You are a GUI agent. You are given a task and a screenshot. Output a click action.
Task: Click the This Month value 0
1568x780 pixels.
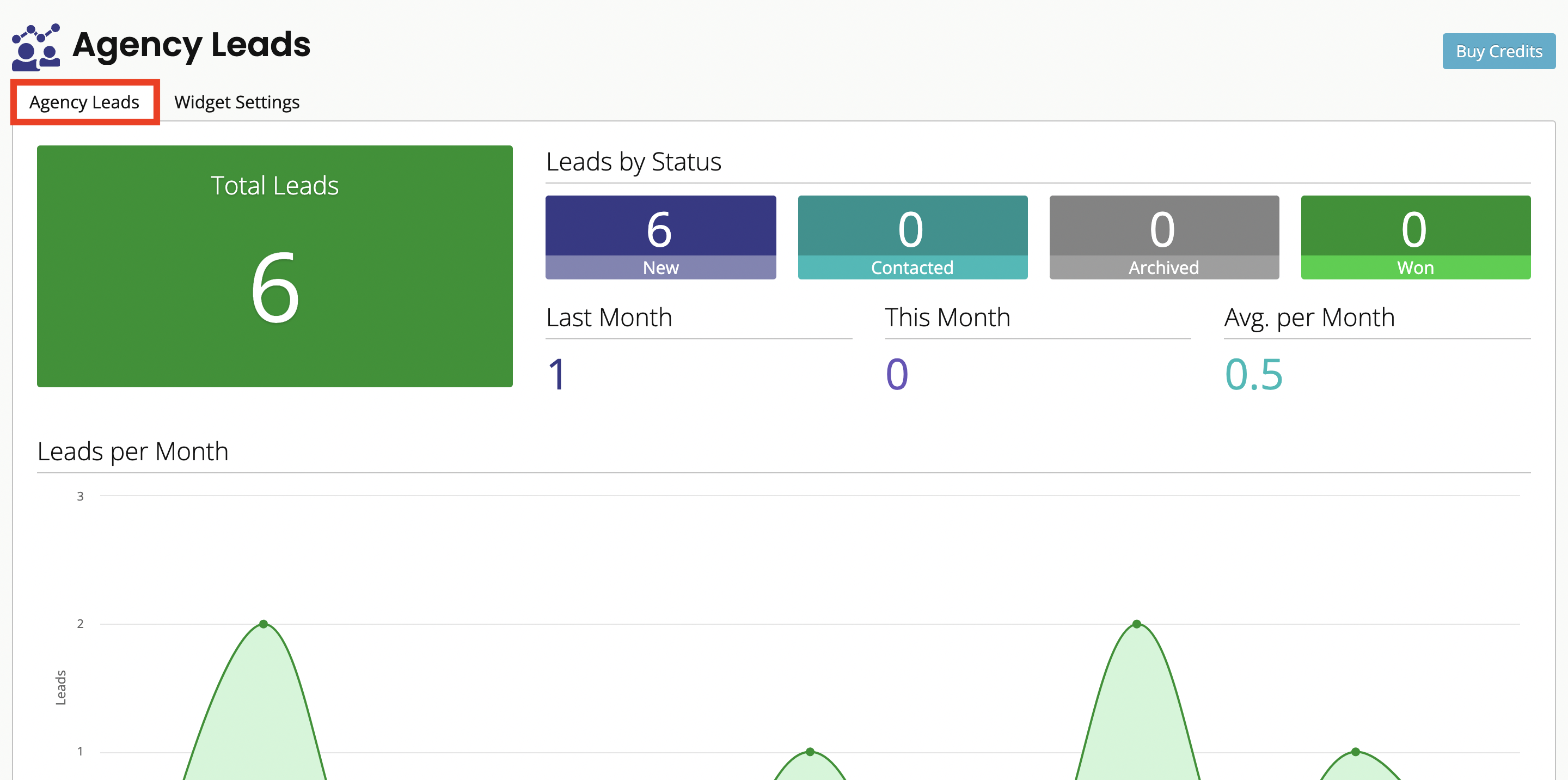point(897,374)
